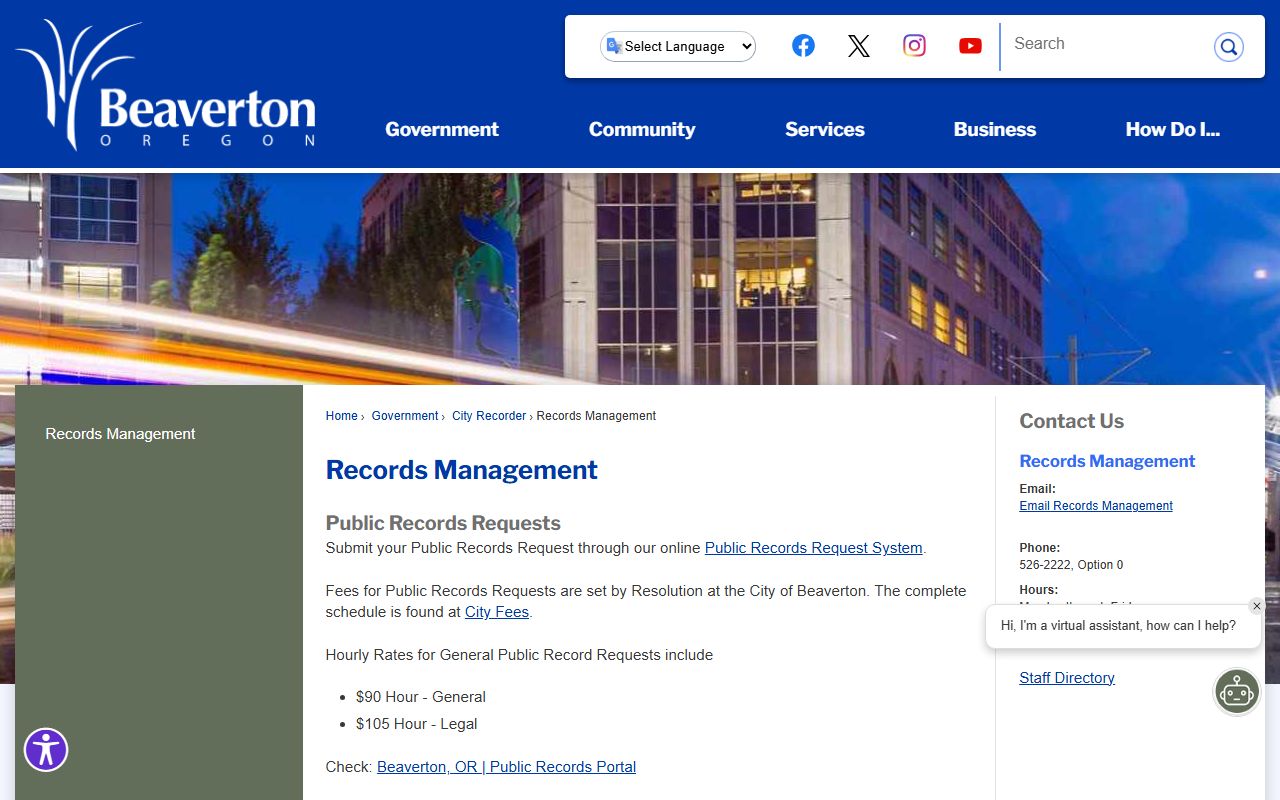The width and height of the screenshot is (1280, 800).
Task: Open the virtual assistant robot icon
Action: click(1237, 691)
